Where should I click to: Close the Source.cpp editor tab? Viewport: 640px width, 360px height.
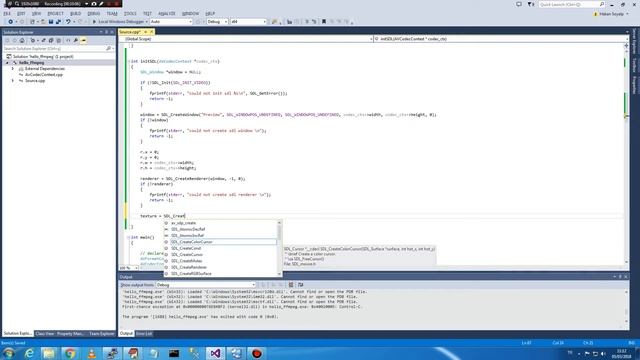(x=152, y=32)
